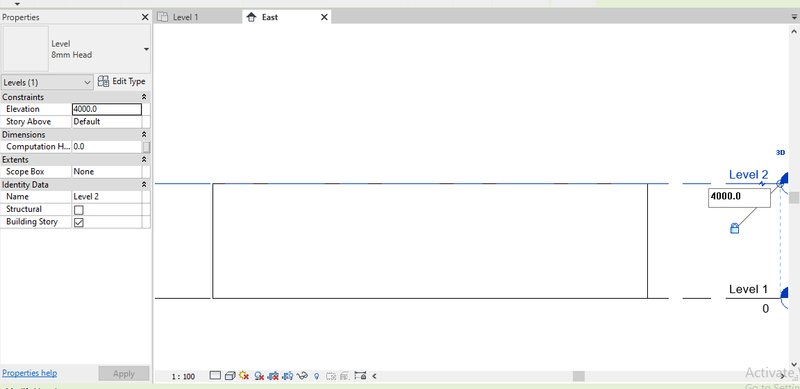
Task: Toggle Shadows off icon in view bar
Action: [259, 376]
